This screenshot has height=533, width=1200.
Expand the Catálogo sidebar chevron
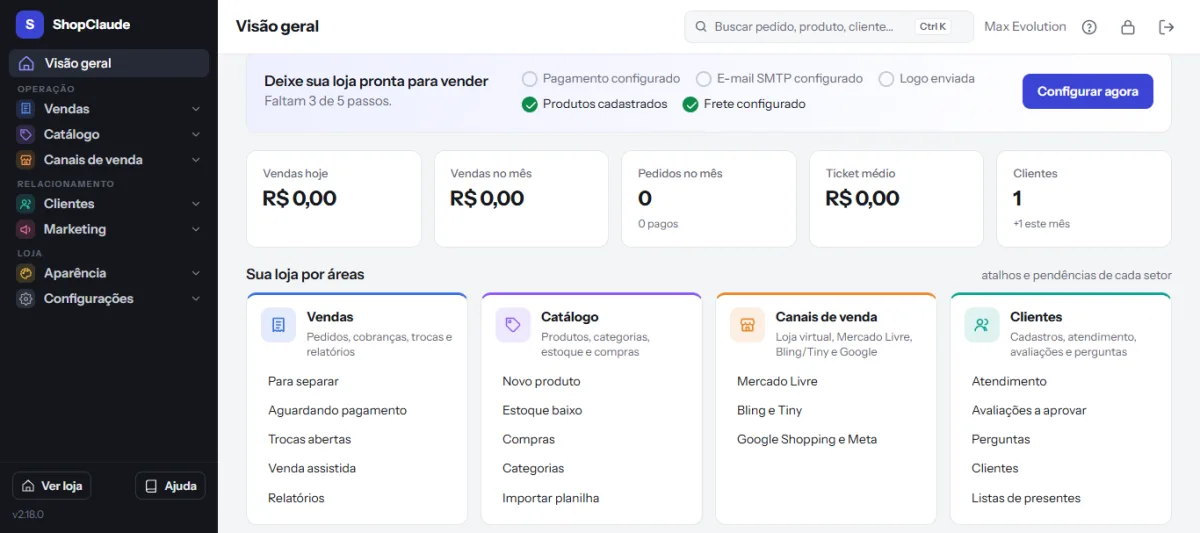coord(196,134)
